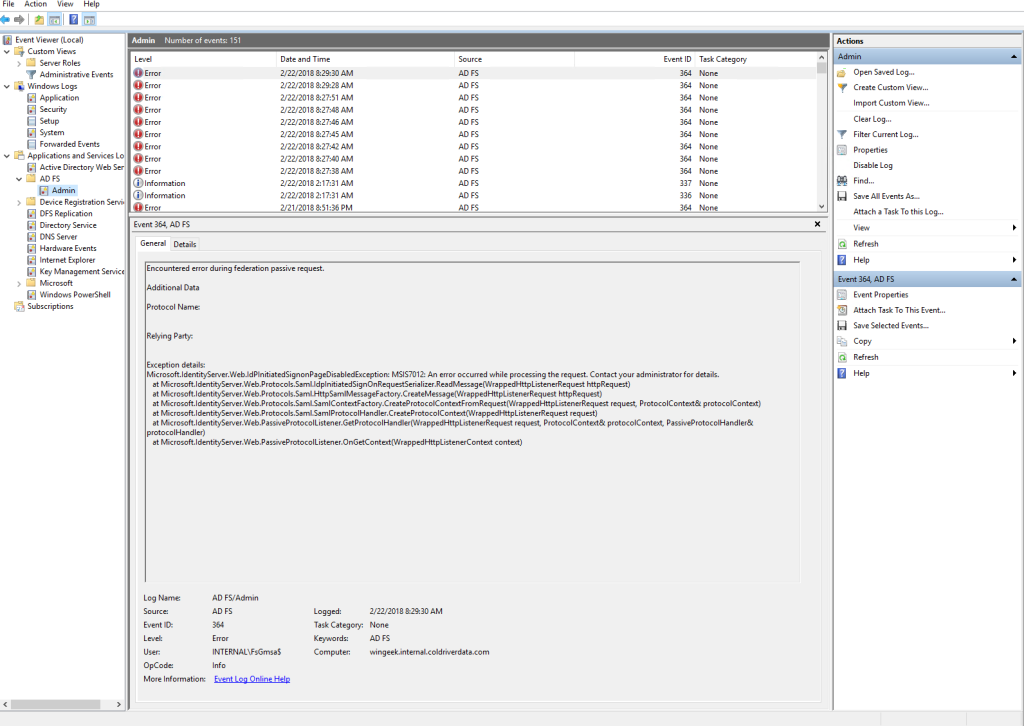
Task: Open the Event Log Online Help link
Action: point(252,679)
